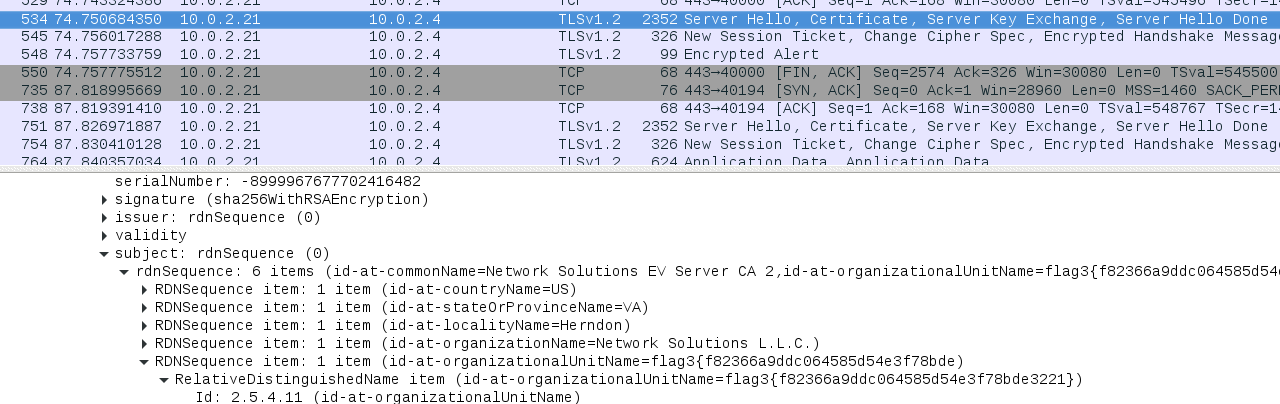Expand the id-at-countryName=US item
1280x404 pixels.
pos(145,290)
